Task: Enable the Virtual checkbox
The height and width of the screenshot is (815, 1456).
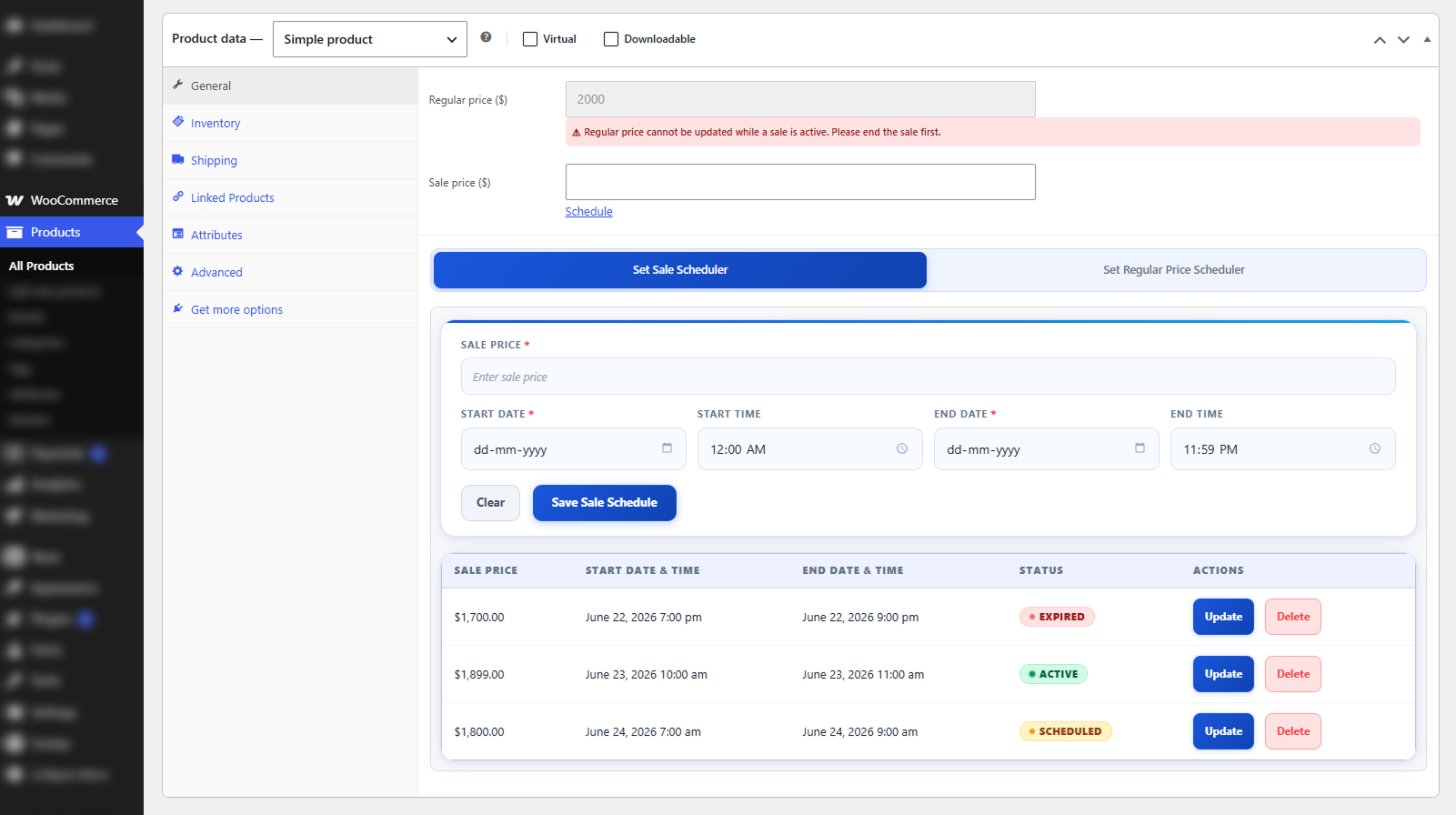Action: pyautogui.click(x=530, y=39)
